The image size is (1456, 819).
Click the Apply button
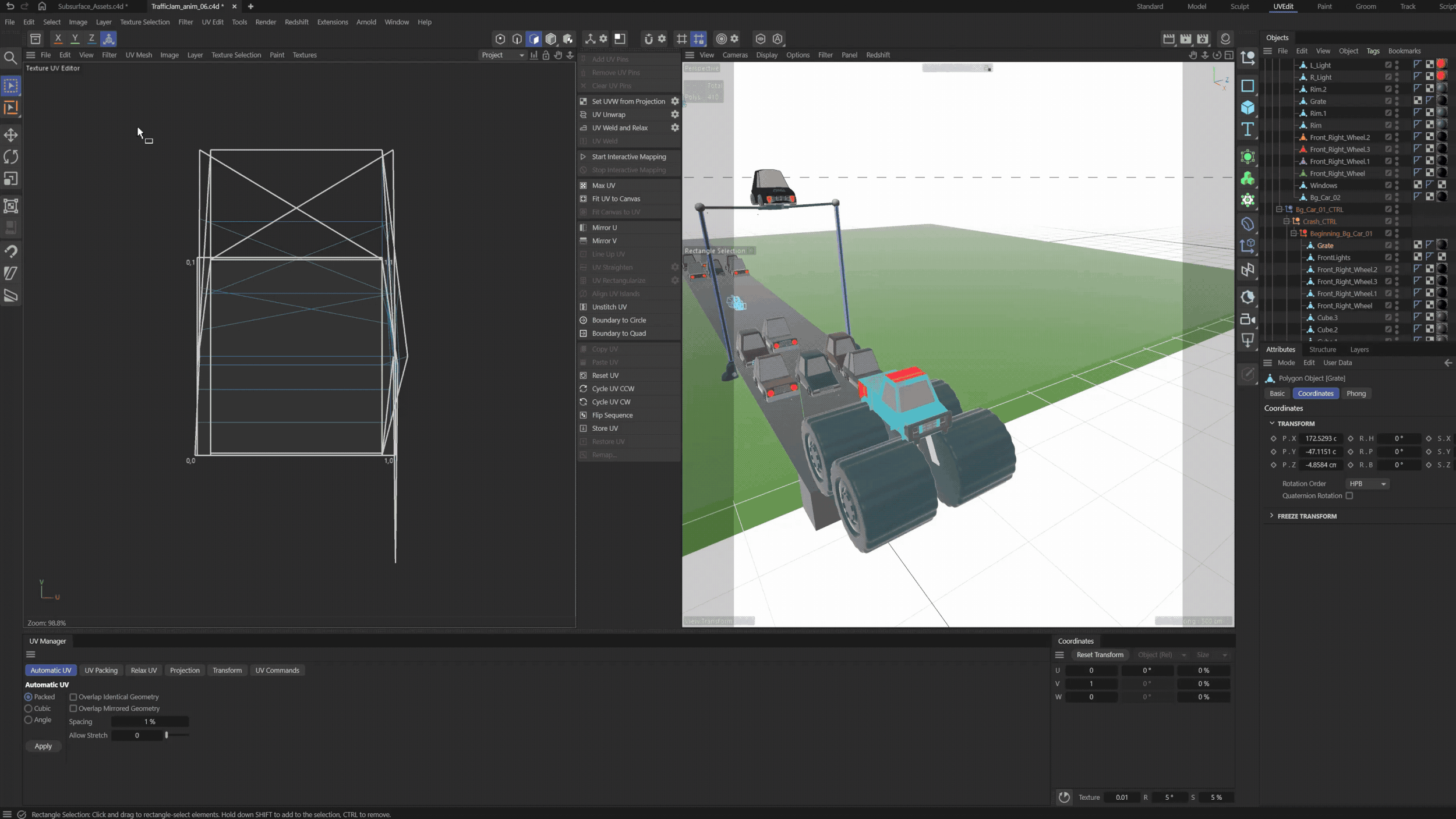(43, 746)
